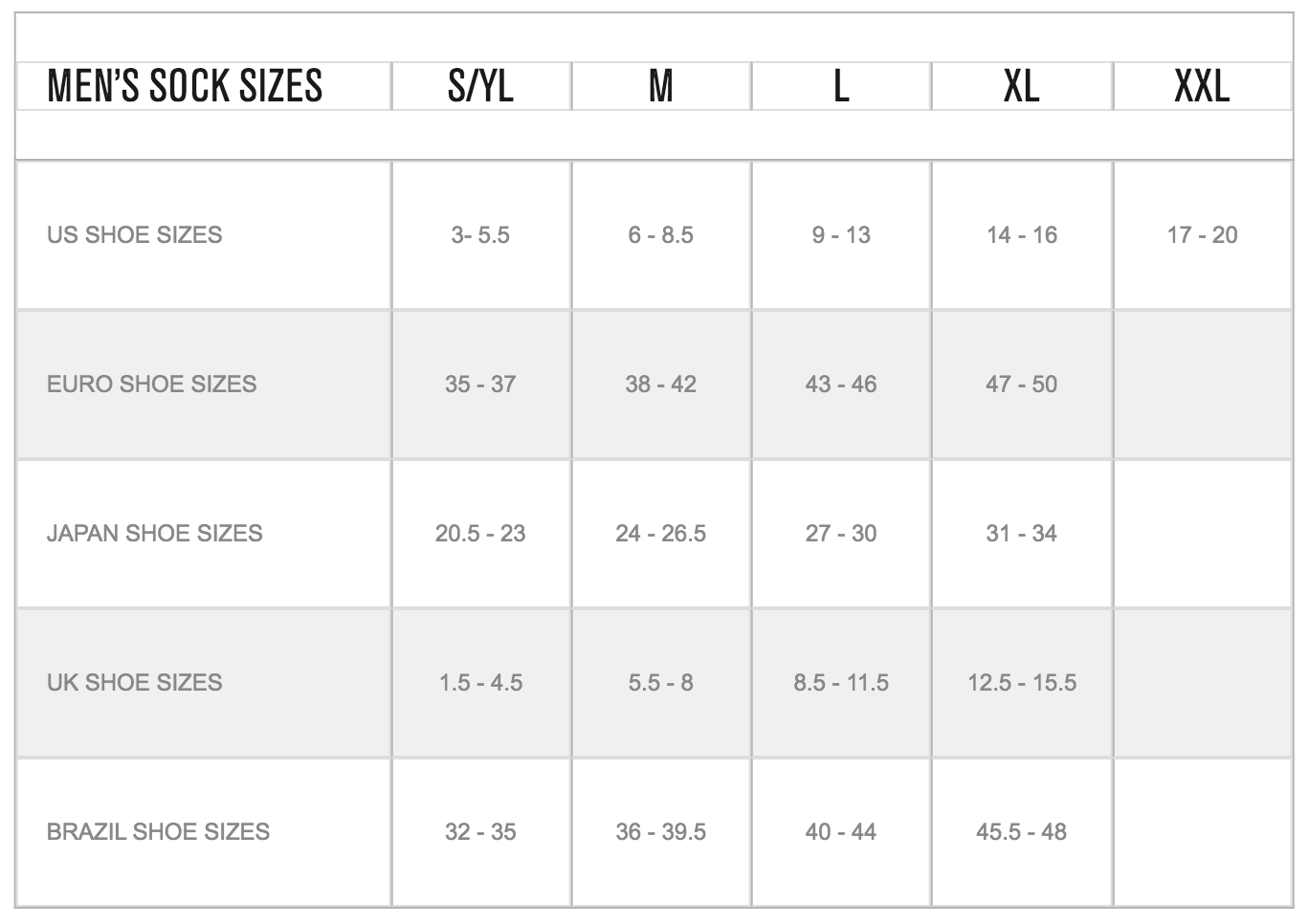Image resolution: width=1309 pixels, height=924 pixels.
Task: Select the Euro 47 - 50 cell
Action: (1021, 385)
